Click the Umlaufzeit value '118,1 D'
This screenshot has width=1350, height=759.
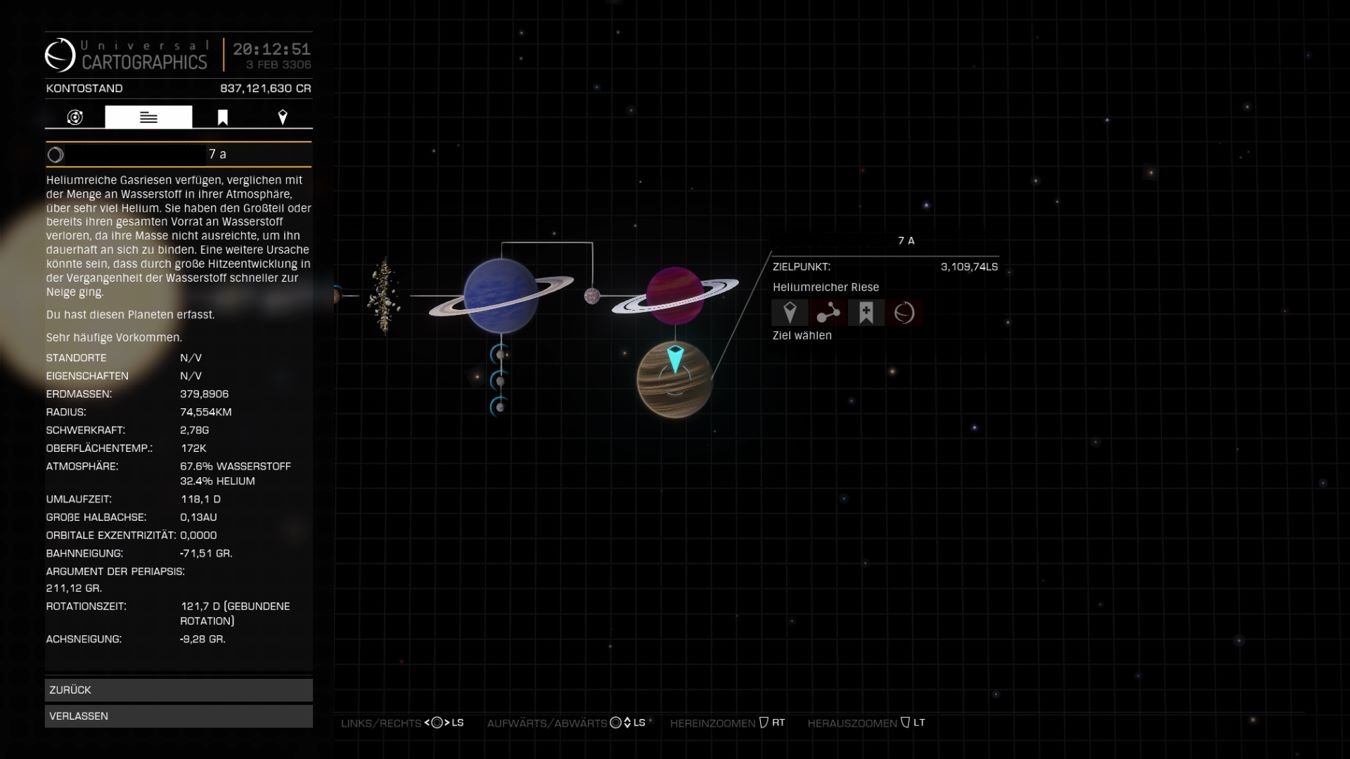(x=201, y=499)
